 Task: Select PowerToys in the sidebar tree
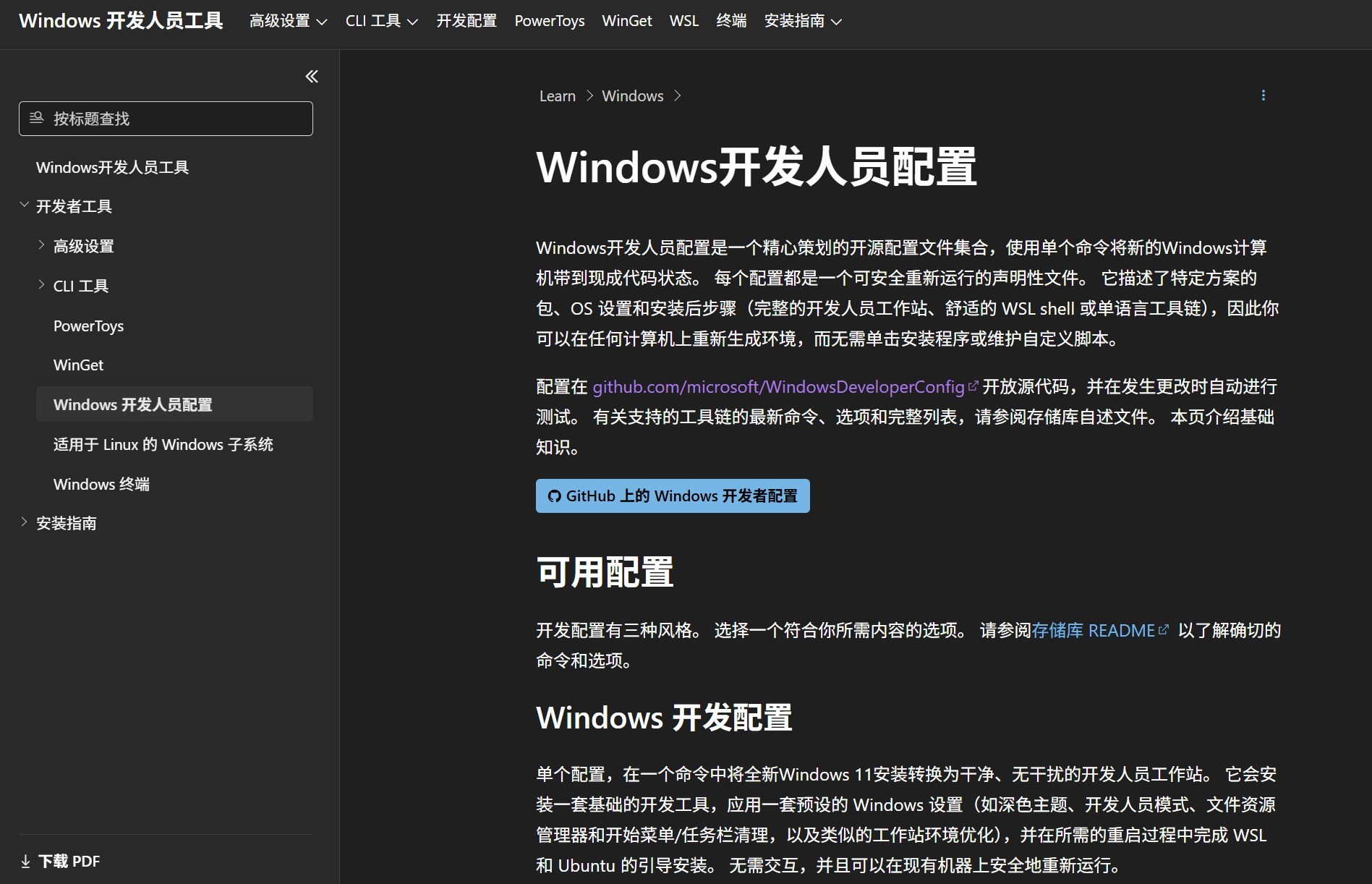click(x=88, y=326)
